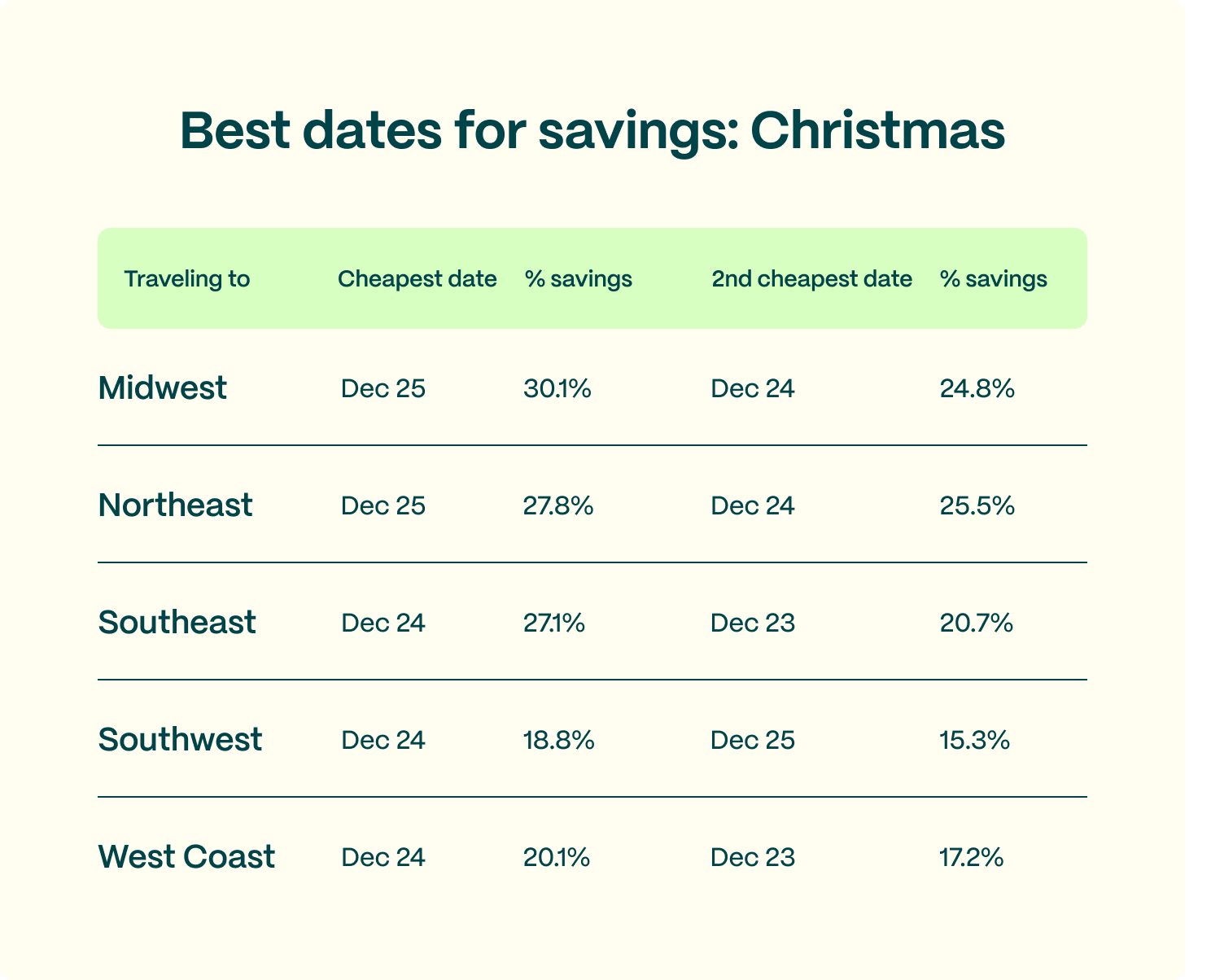Click the 30.1% savings value for Midwest

[x=557, y=389]
